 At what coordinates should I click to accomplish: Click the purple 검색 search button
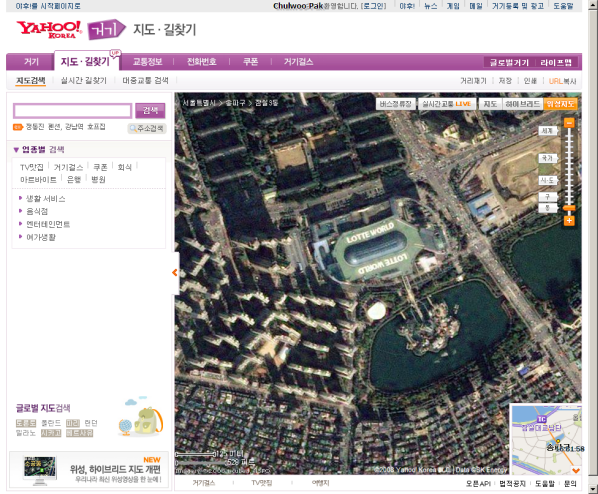click(x=150, y=111)
